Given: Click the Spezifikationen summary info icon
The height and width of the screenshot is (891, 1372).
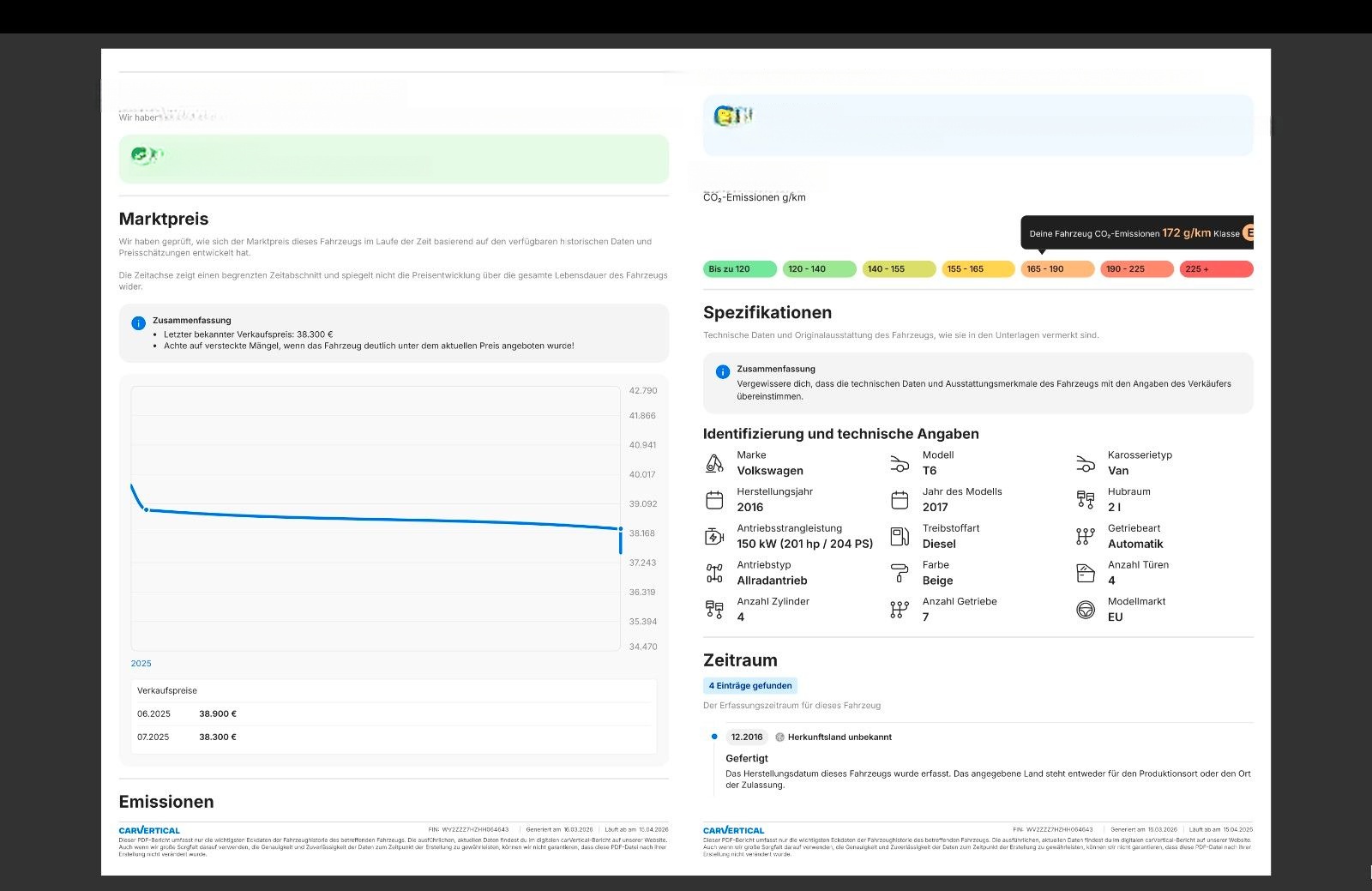Looking at the screenshot, I should 722,372.
